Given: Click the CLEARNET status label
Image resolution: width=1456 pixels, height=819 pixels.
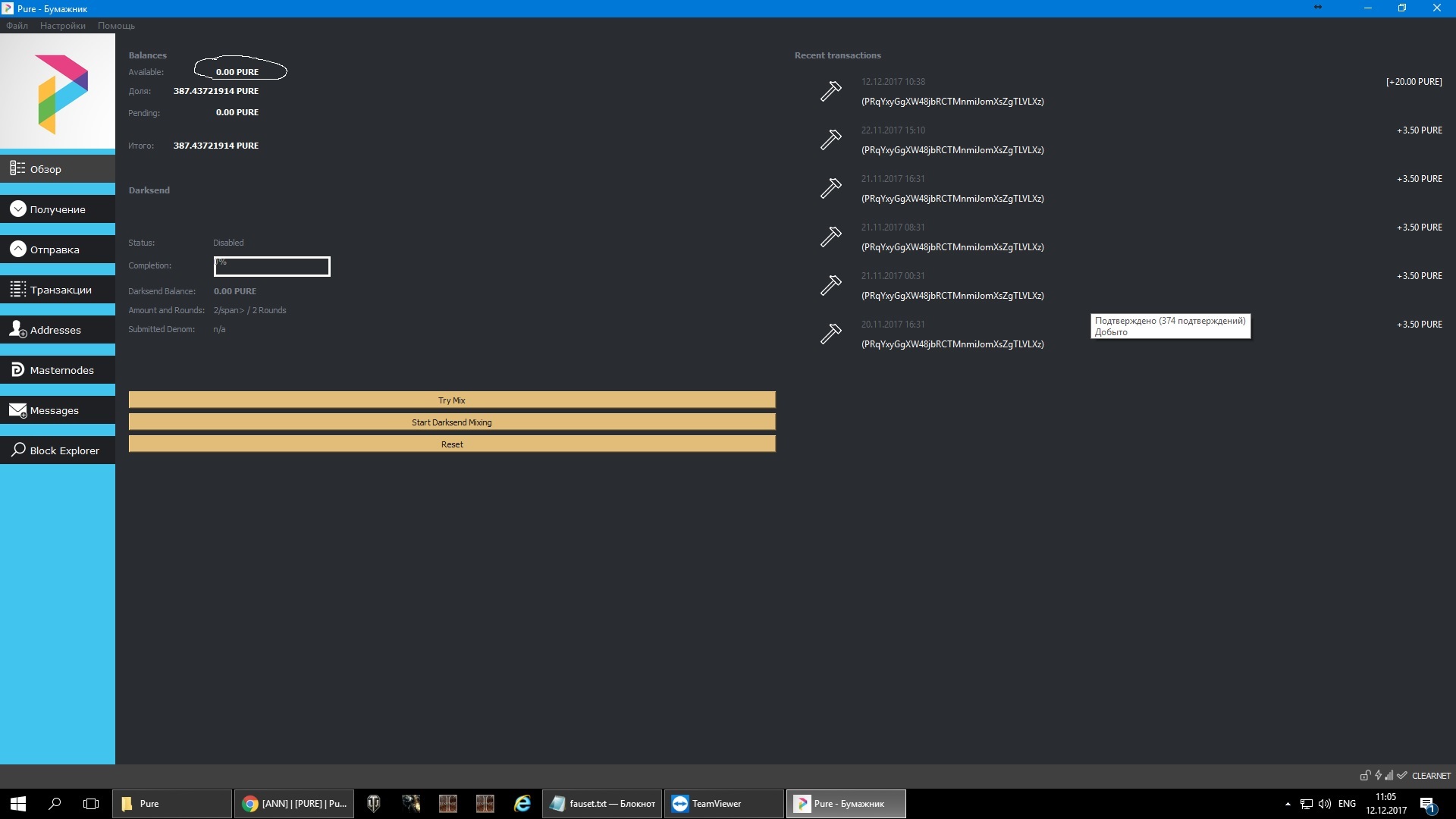Looking at the screenshot, I should (x=1431, y=776).
